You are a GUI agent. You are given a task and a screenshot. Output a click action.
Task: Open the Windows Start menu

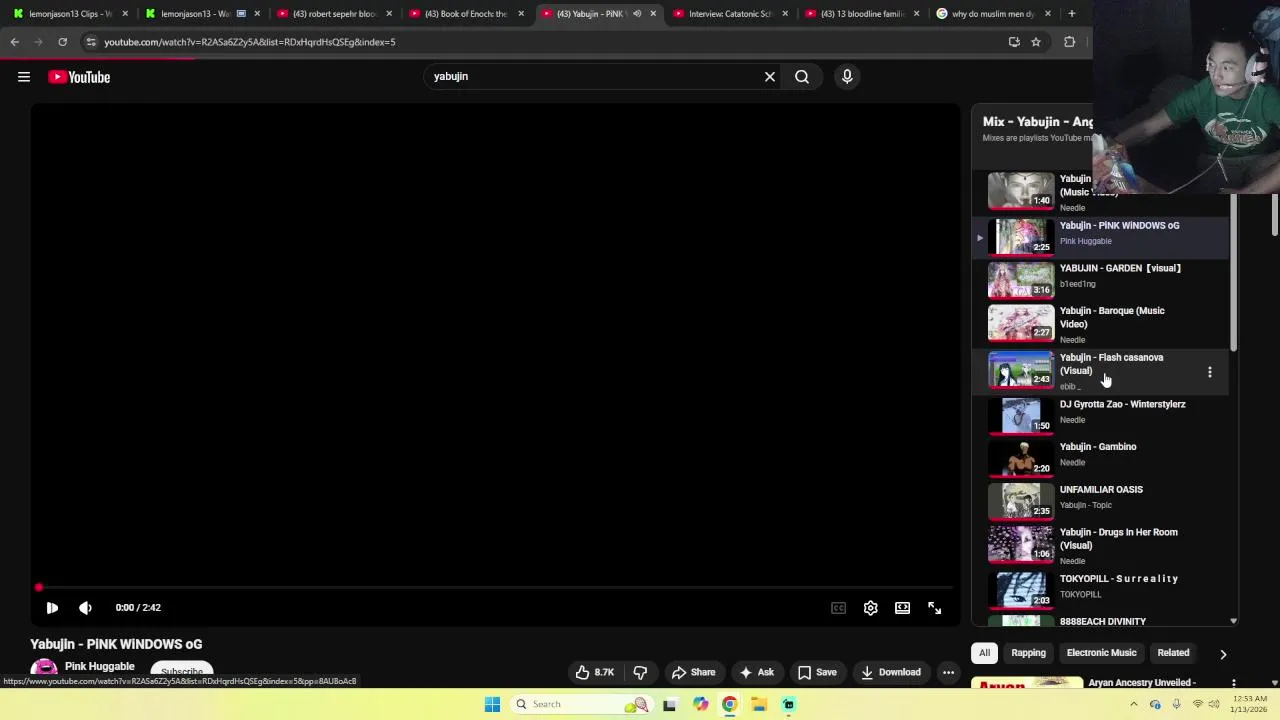coord(492,704)
